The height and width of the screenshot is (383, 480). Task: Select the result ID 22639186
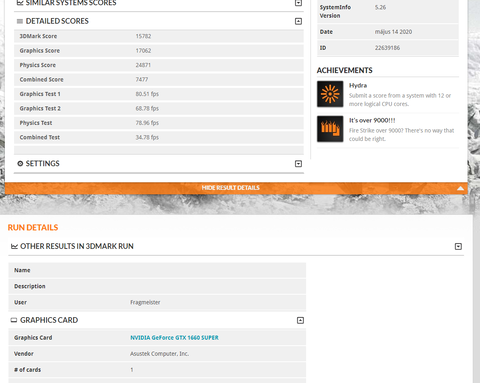(x=387, y=48)
